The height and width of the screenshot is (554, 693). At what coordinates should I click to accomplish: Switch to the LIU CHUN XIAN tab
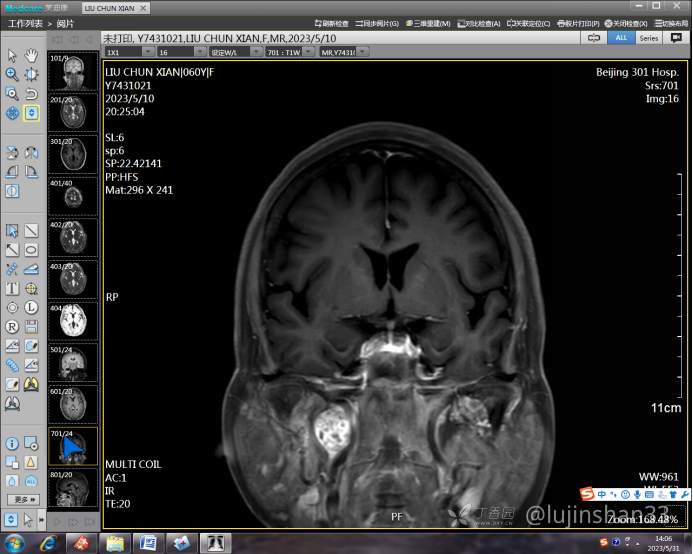click(x=115, y=8)
